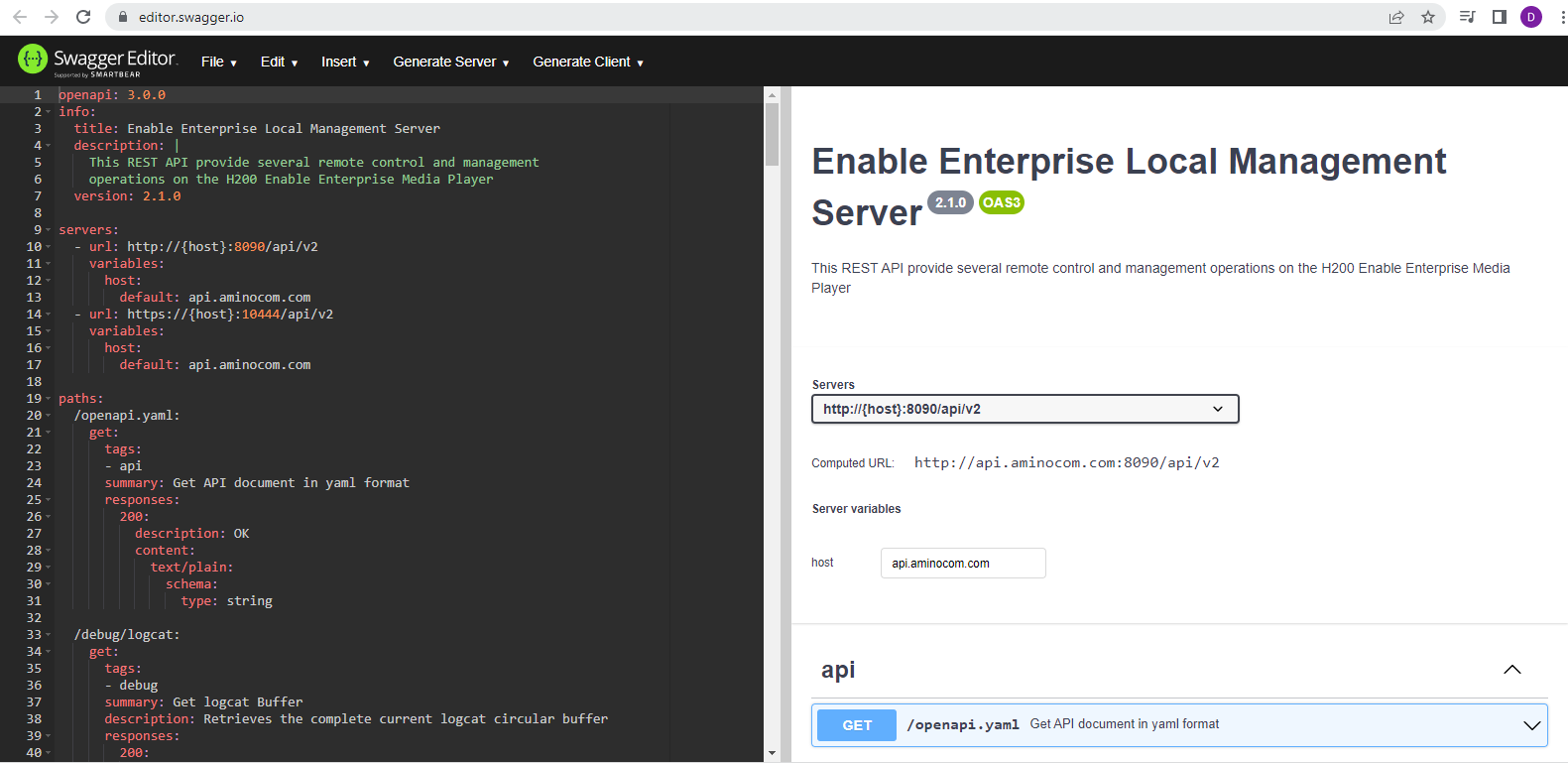Open the Servers dropdown http://{host}:8090/api/v2

click(x=1025, y=409)
